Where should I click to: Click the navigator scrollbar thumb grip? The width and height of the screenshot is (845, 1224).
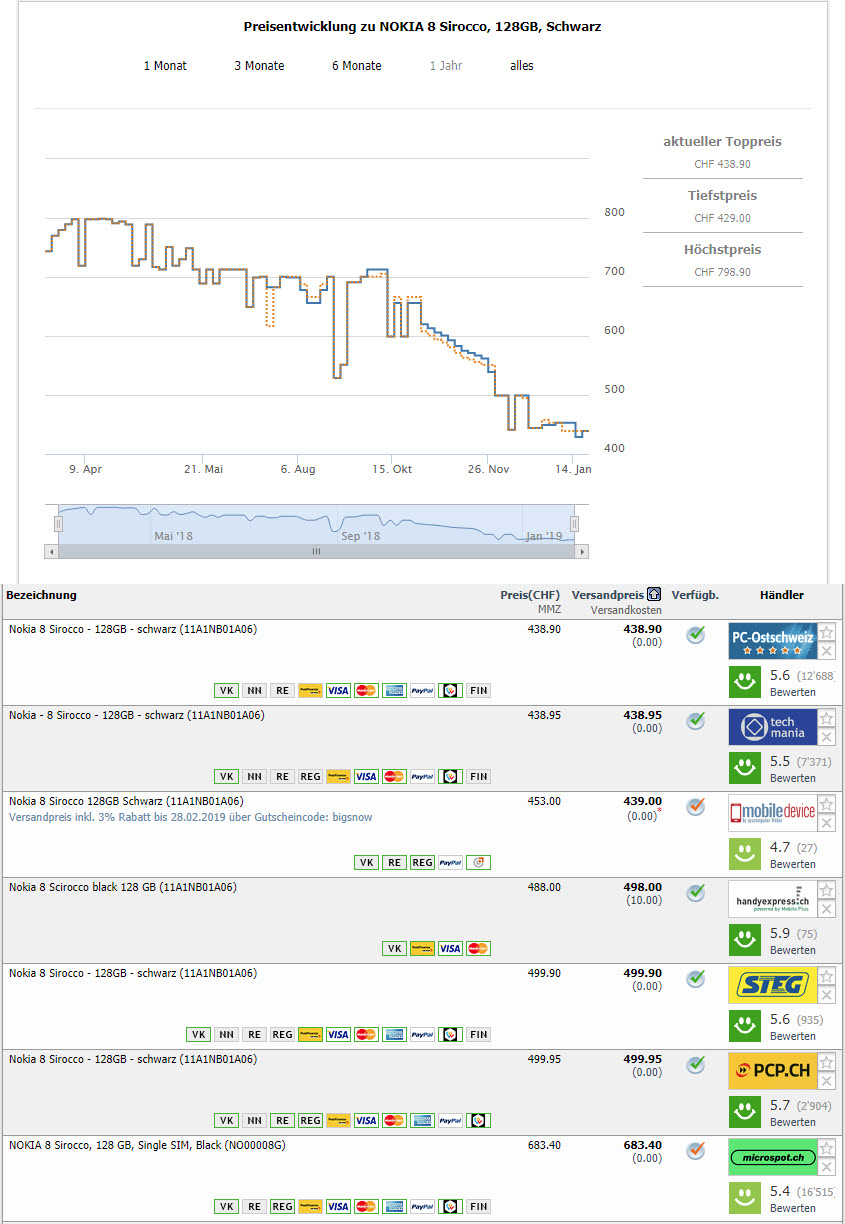coord(317,551)
